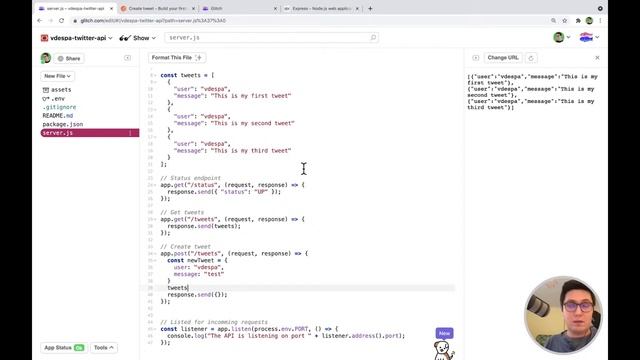Switch to the 'Express - Node.js' browser tab

pos(321,8)
